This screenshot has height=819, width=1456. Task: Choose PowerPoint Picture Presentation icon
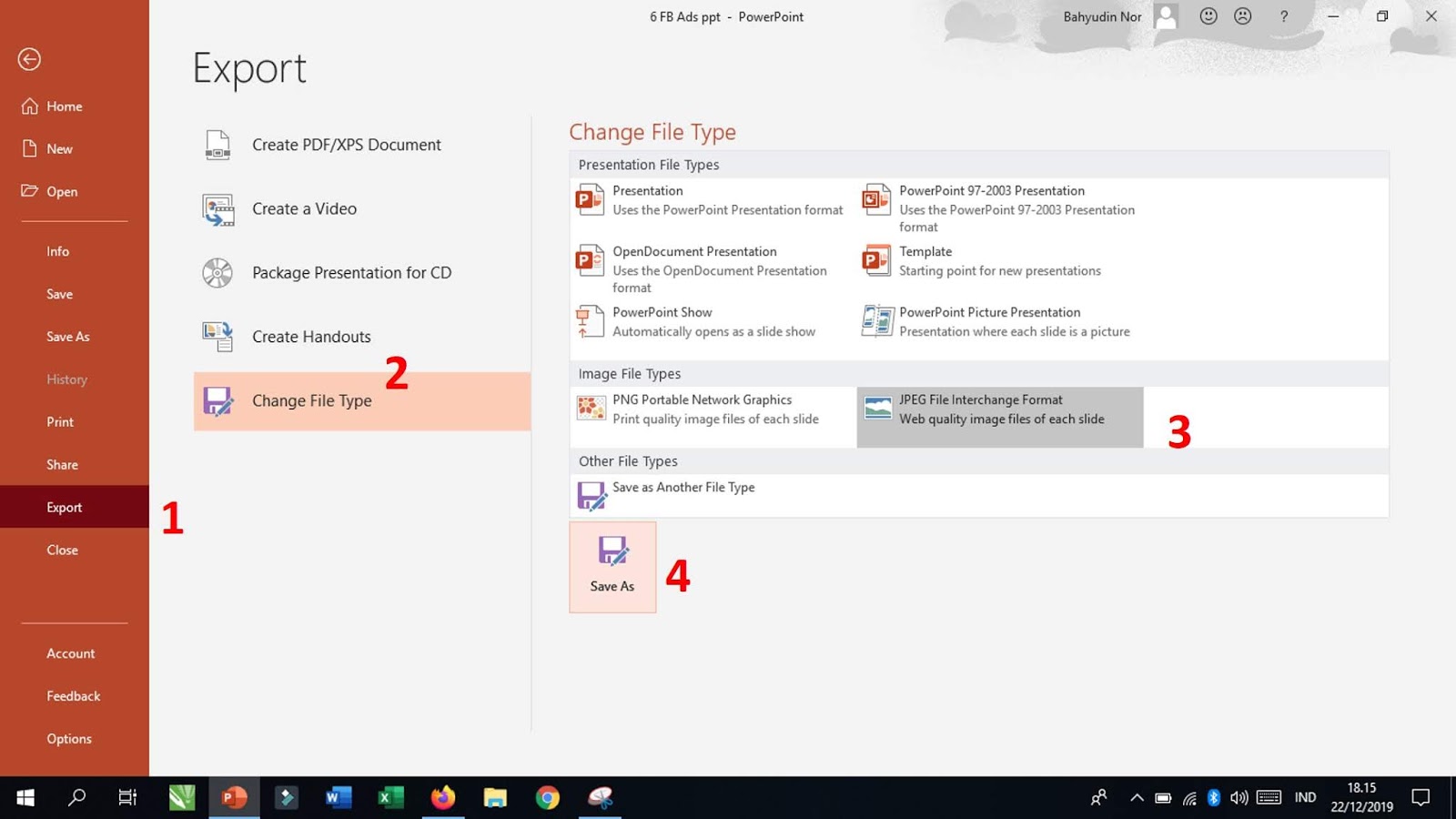[877, 321]
